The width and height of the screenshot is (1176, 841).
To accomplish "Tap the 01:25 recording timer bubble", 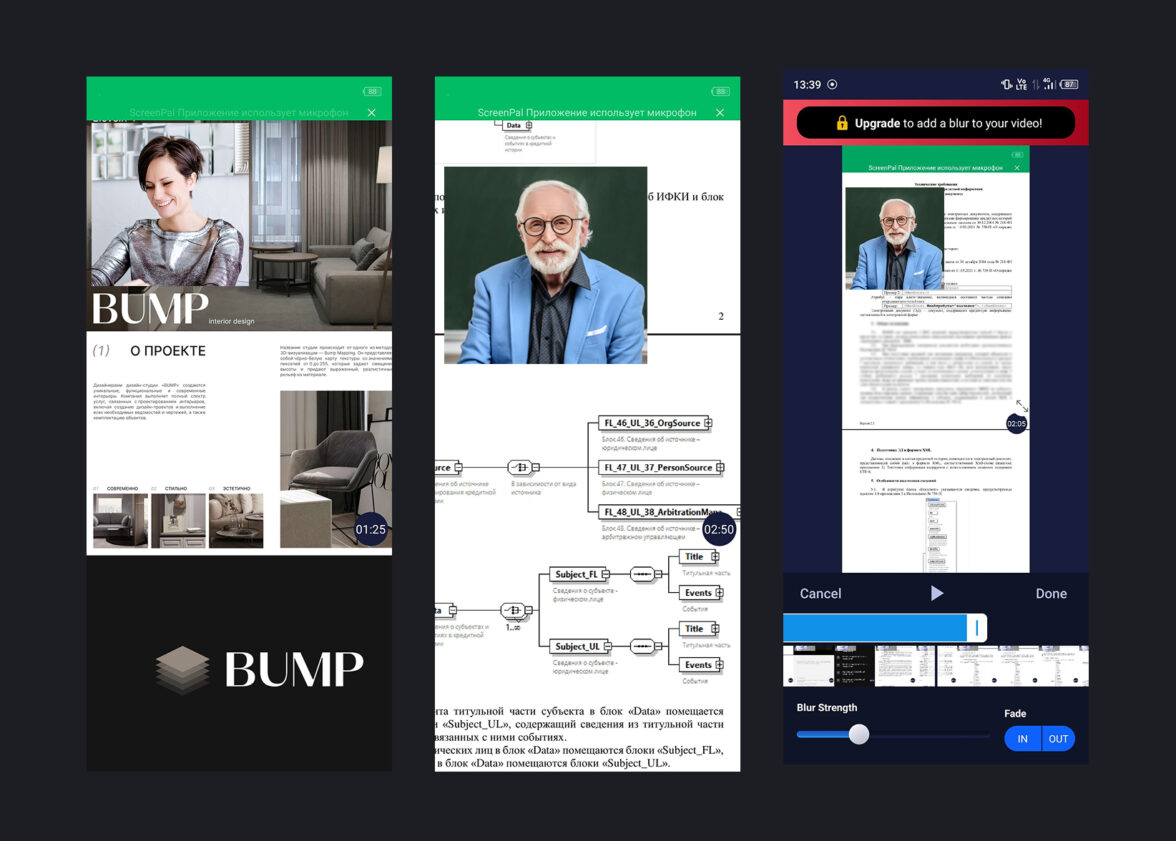I will [370, 530].
